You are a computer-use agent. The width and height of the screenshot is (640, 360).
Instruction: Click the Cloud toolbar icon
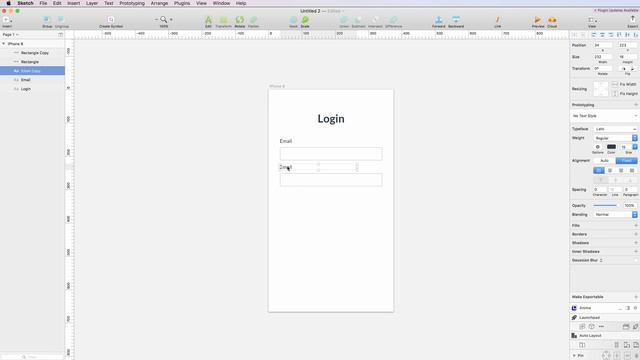[x=552, y=20]
